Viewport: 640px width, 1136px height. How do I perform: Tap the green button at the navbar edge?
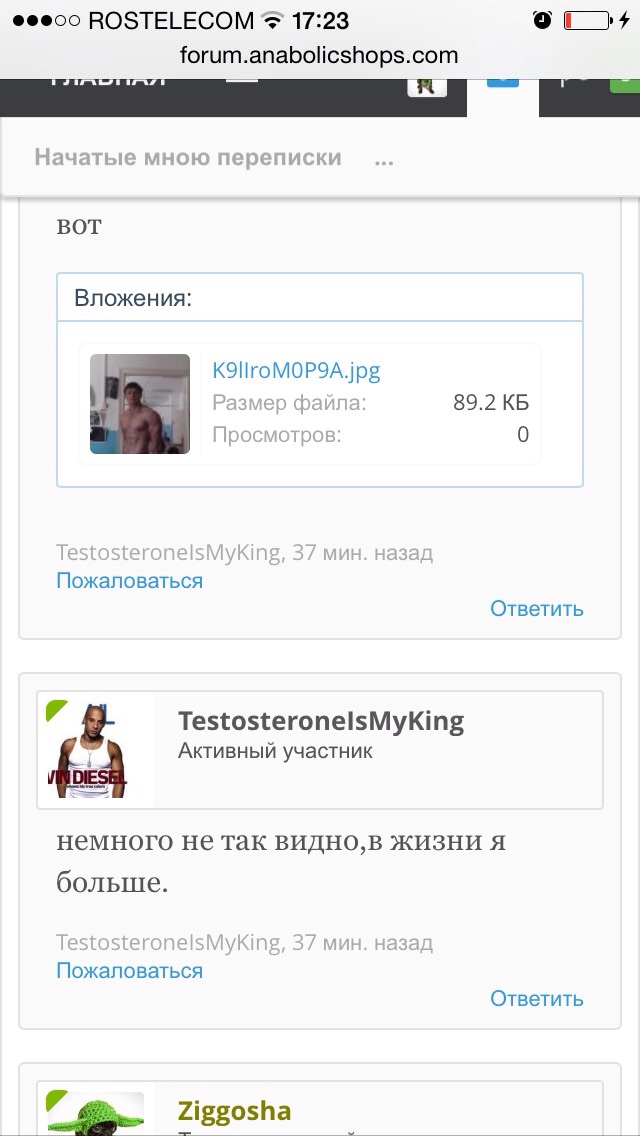pyautogui.click(x=625, y=85)
